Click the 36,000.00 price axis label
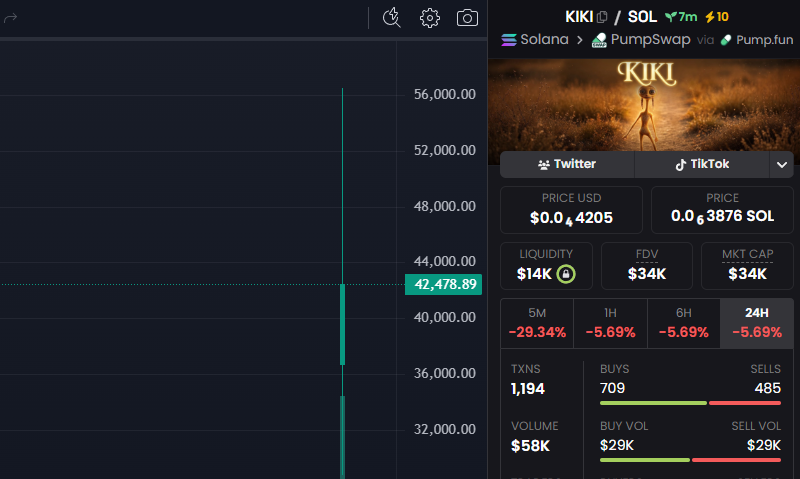The image size is (800, 479). pos(444,373)
